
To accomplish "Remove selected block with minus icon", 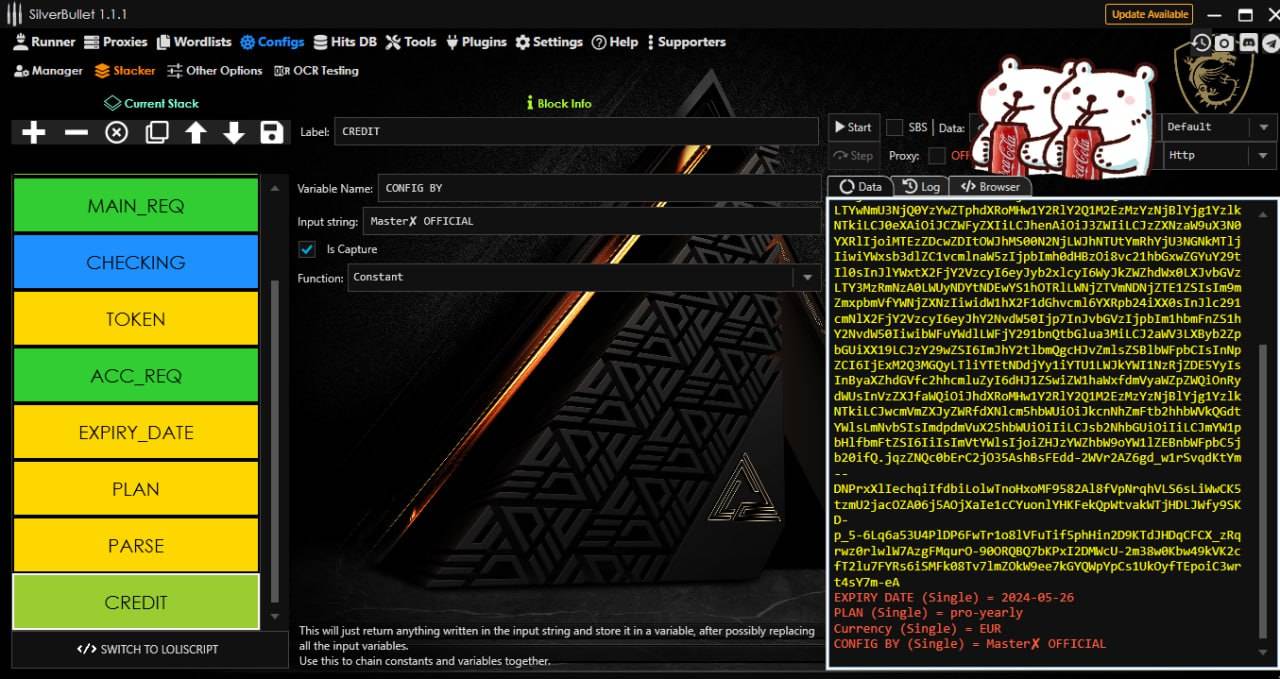I will point(76,132).
